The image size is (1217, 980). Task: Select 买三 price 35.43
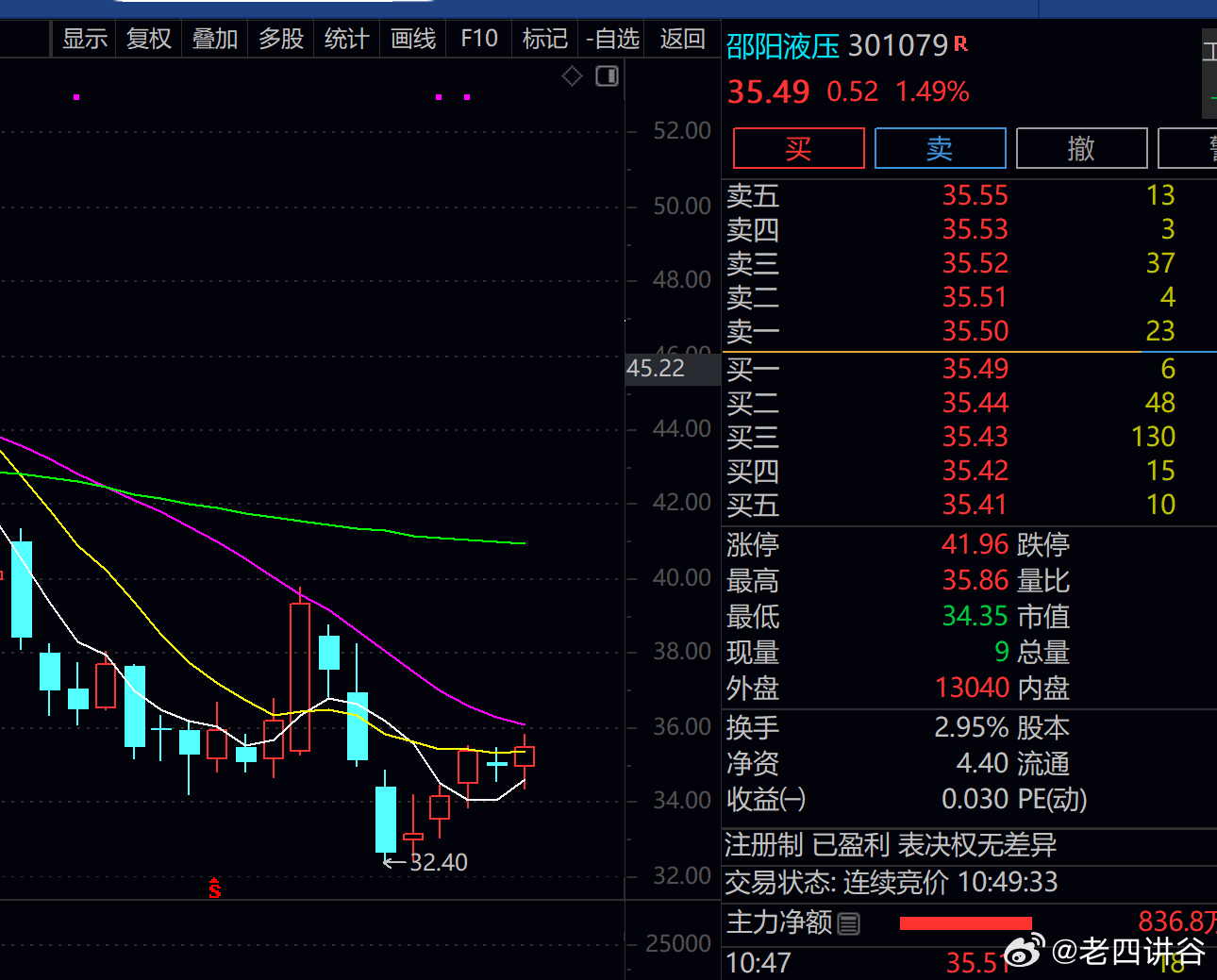pos(975,437)
